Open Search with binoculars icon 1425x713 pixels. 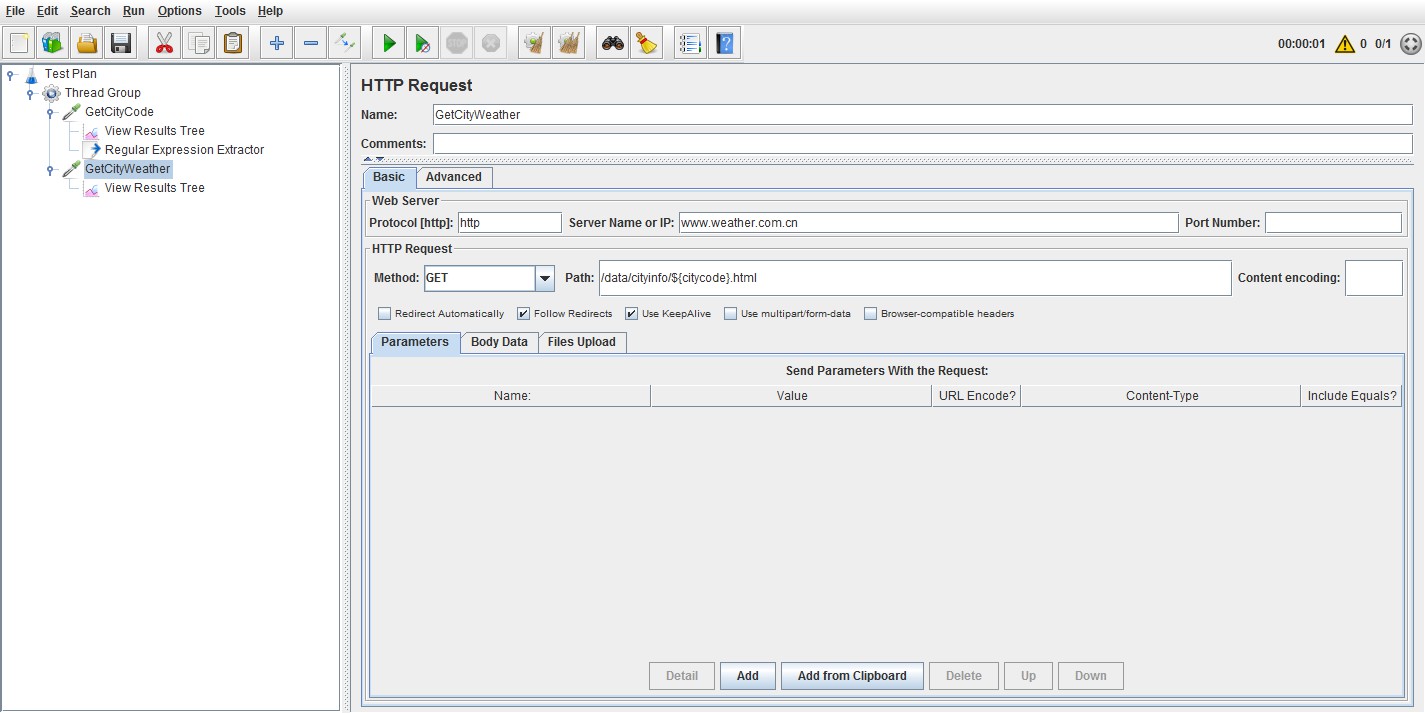coord(613,43)
